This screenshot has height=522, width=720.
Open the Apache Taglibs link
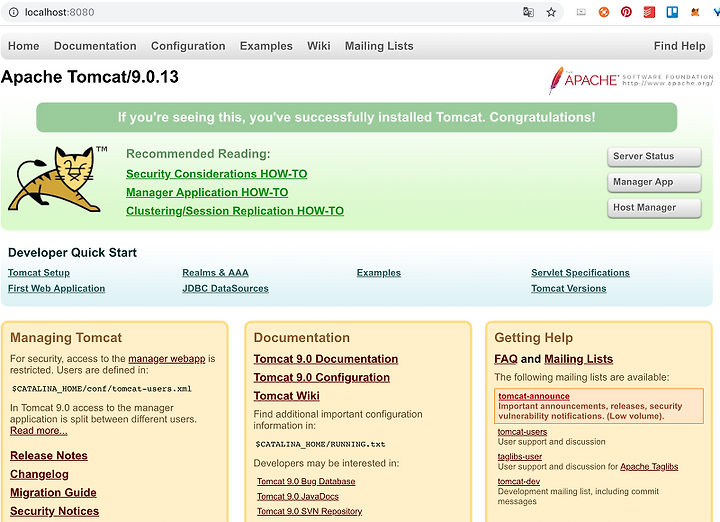click(649, 466)
